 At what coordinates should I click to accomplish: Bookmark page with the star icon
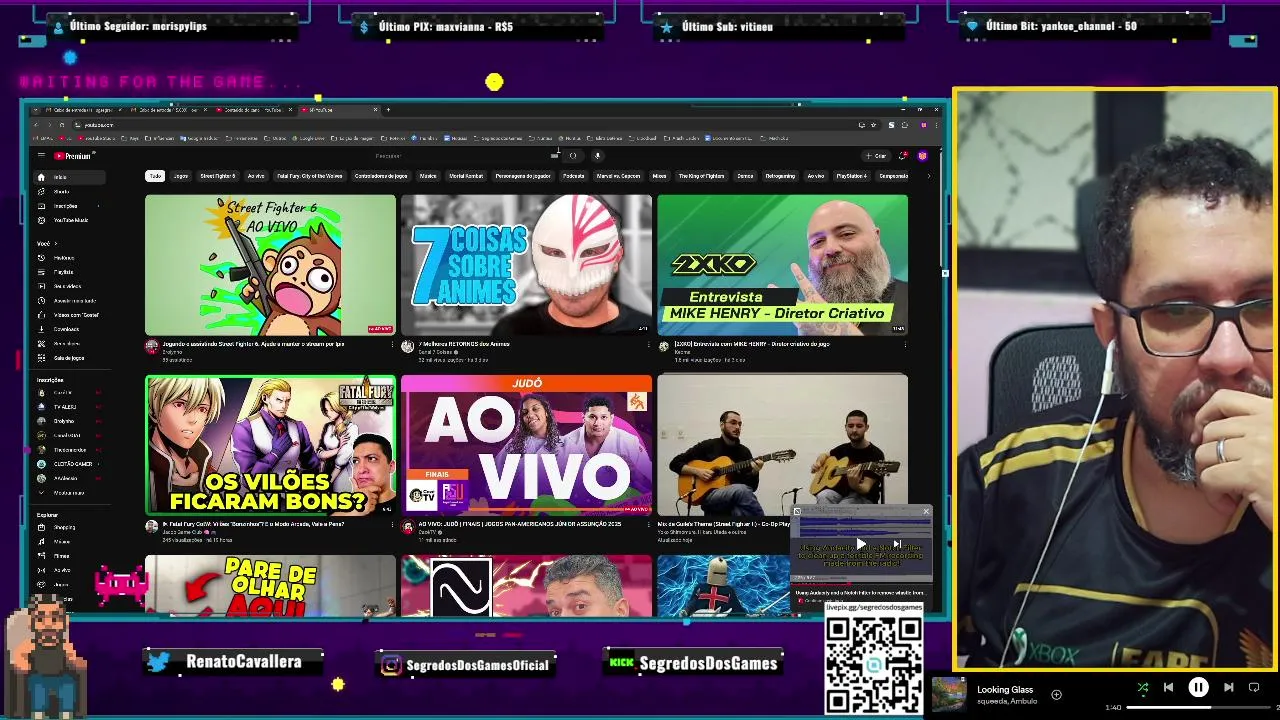[x=873, y=125]
